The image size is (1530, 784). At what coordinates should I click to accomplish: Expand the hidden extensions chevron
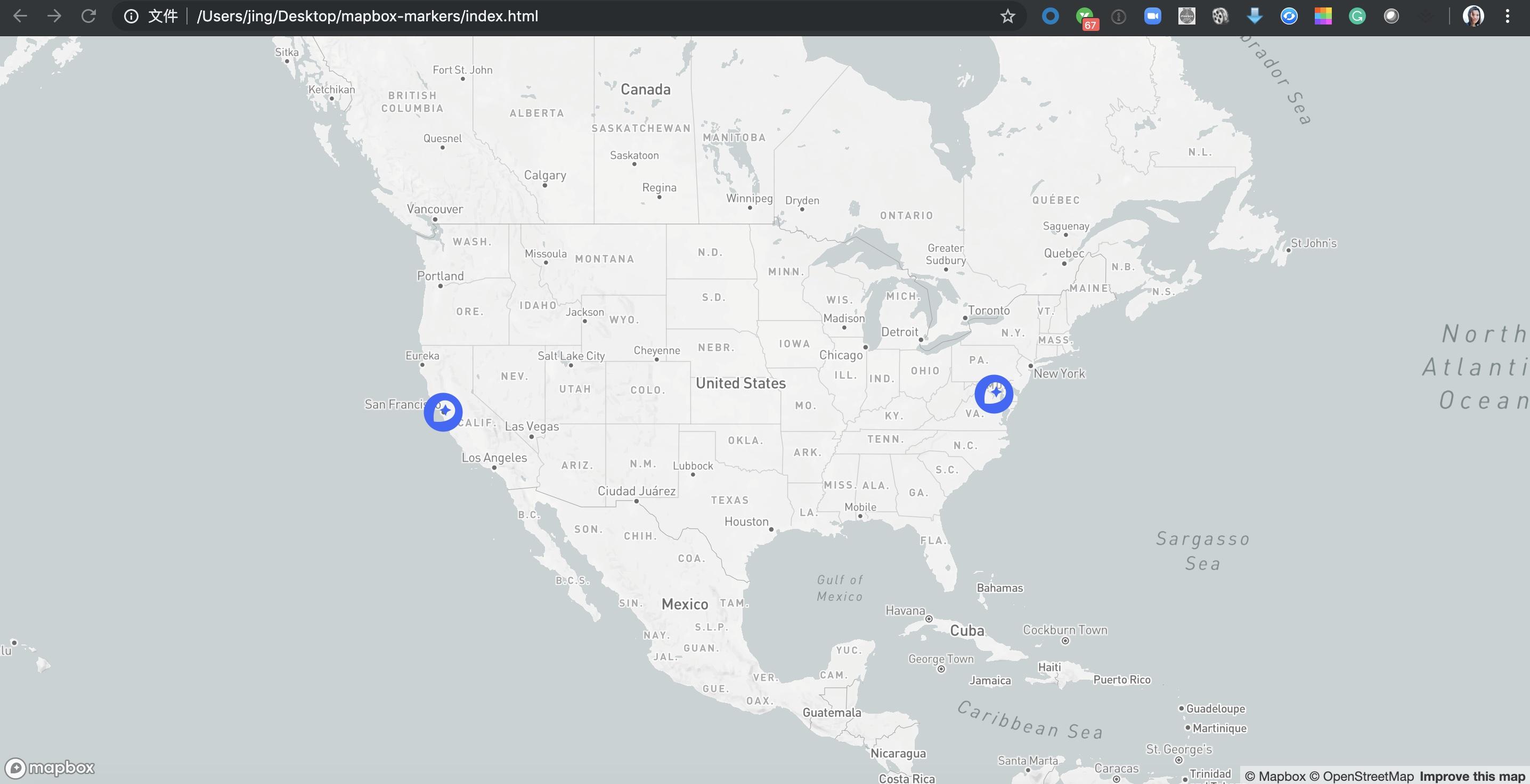click(1425, 16)
